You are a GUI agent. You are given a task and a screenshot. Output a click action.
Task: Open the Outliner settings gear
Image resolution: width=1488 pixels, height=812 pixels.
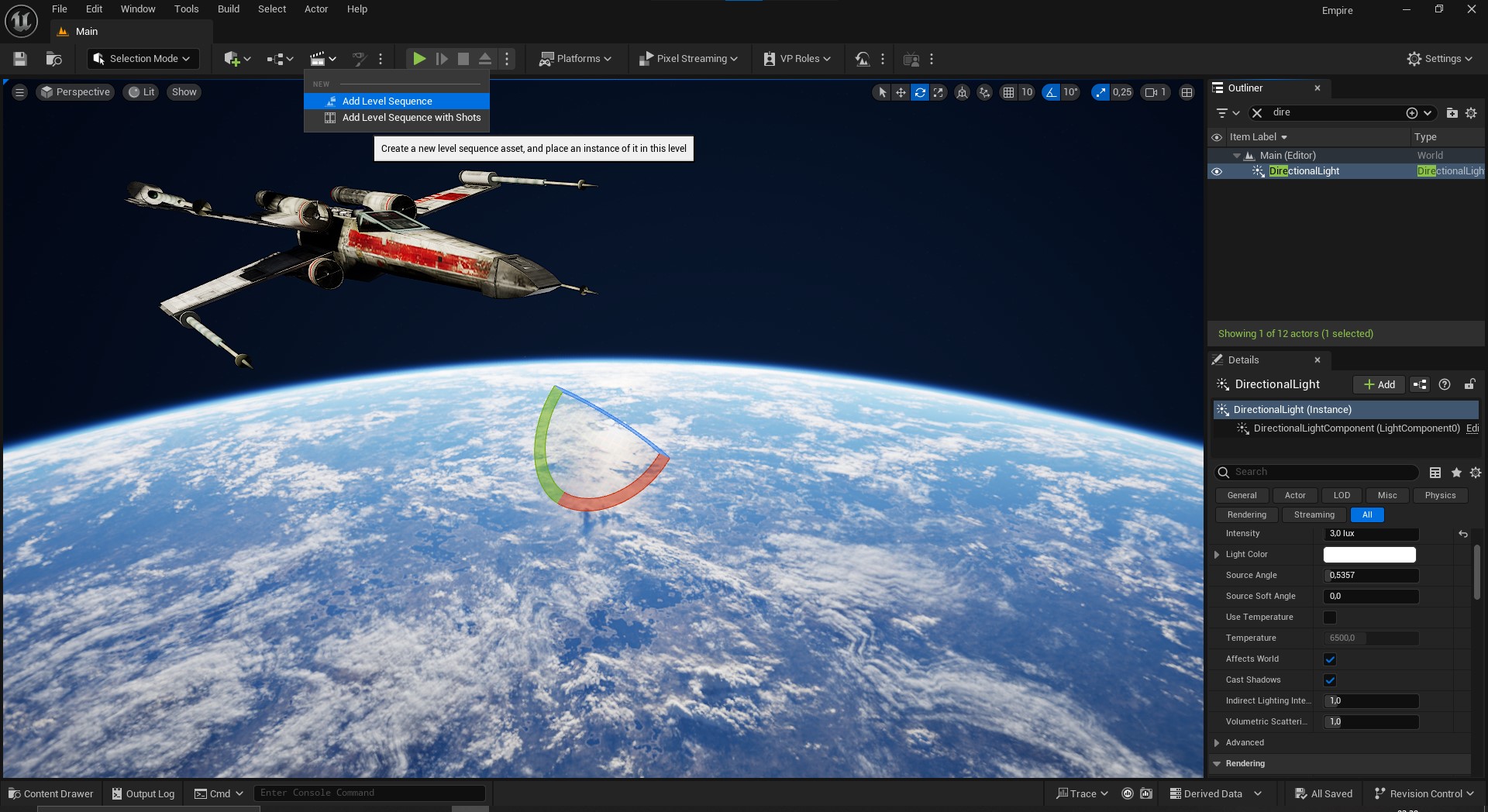[x=1471, y=113]
